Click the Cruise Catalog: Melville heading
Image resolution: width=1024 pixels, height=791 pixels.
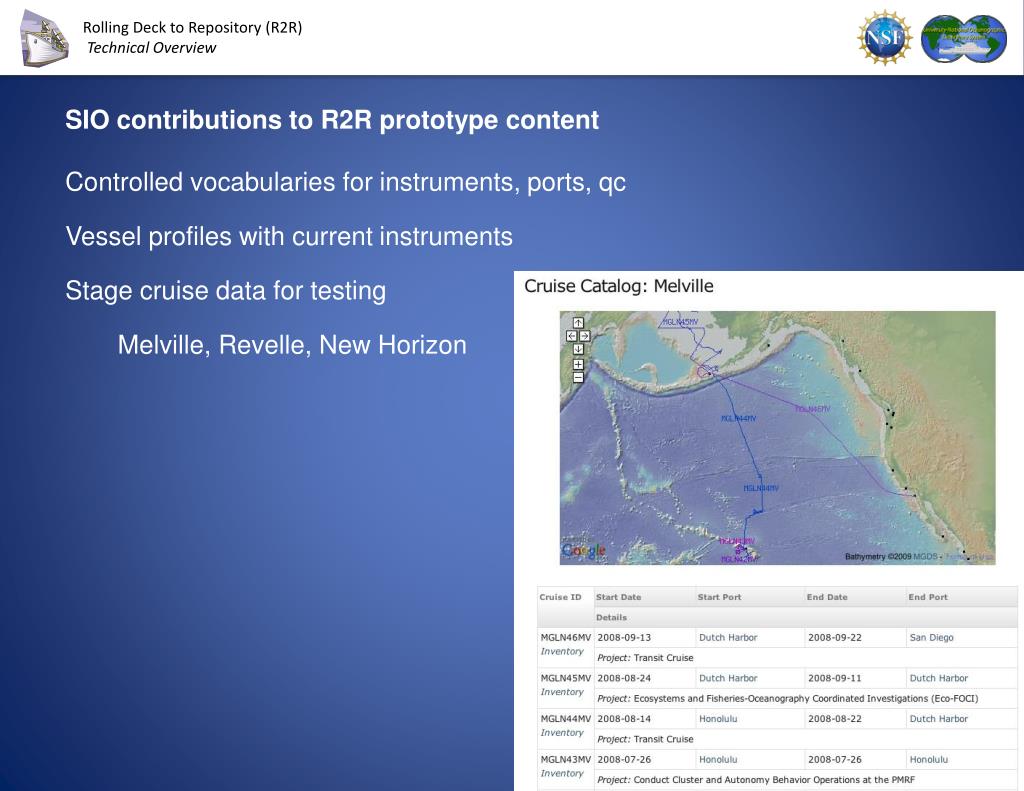coord(618,286)
